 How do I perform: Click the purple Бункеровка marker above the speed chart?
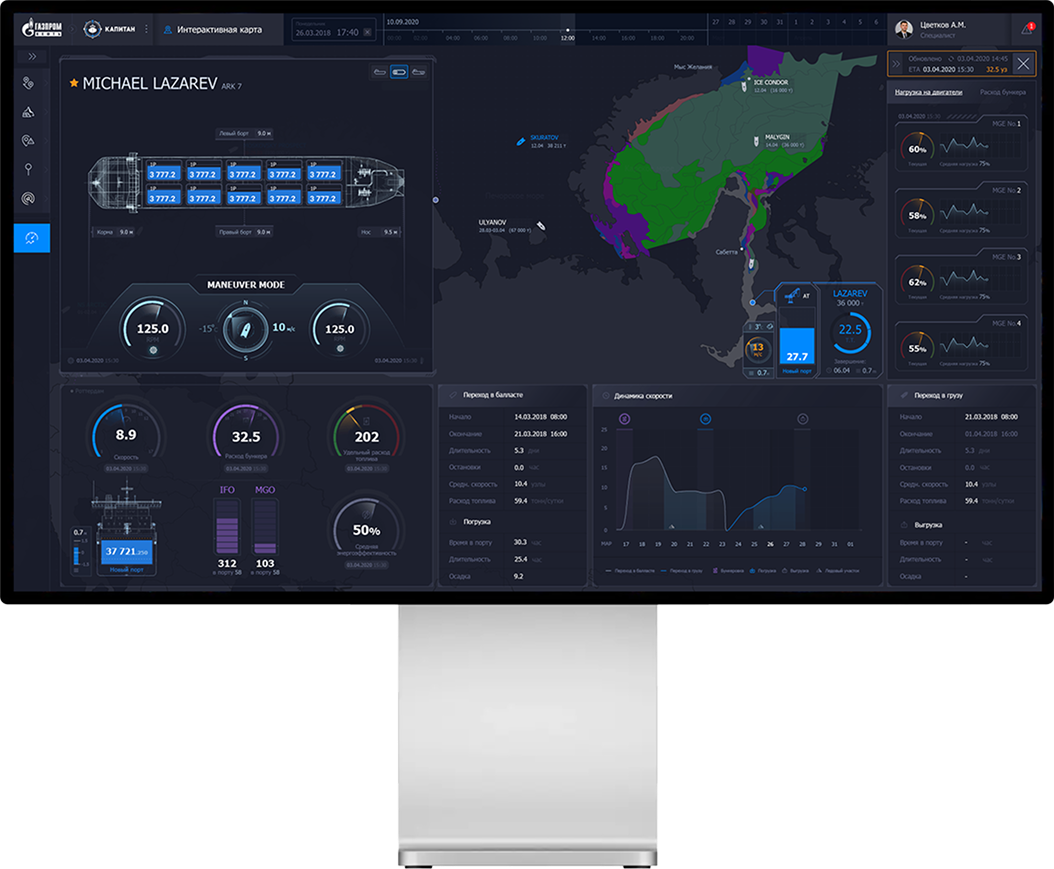[624, 417]
